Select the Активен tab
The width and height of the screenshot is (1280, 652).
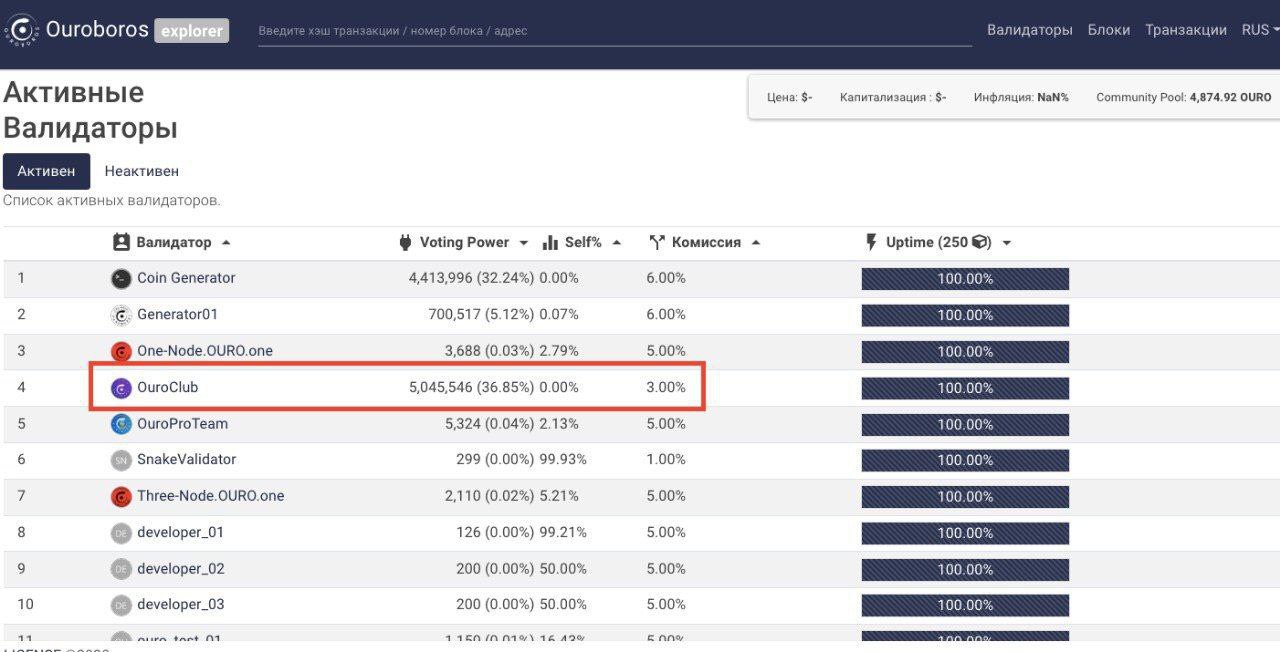point(46,171)
